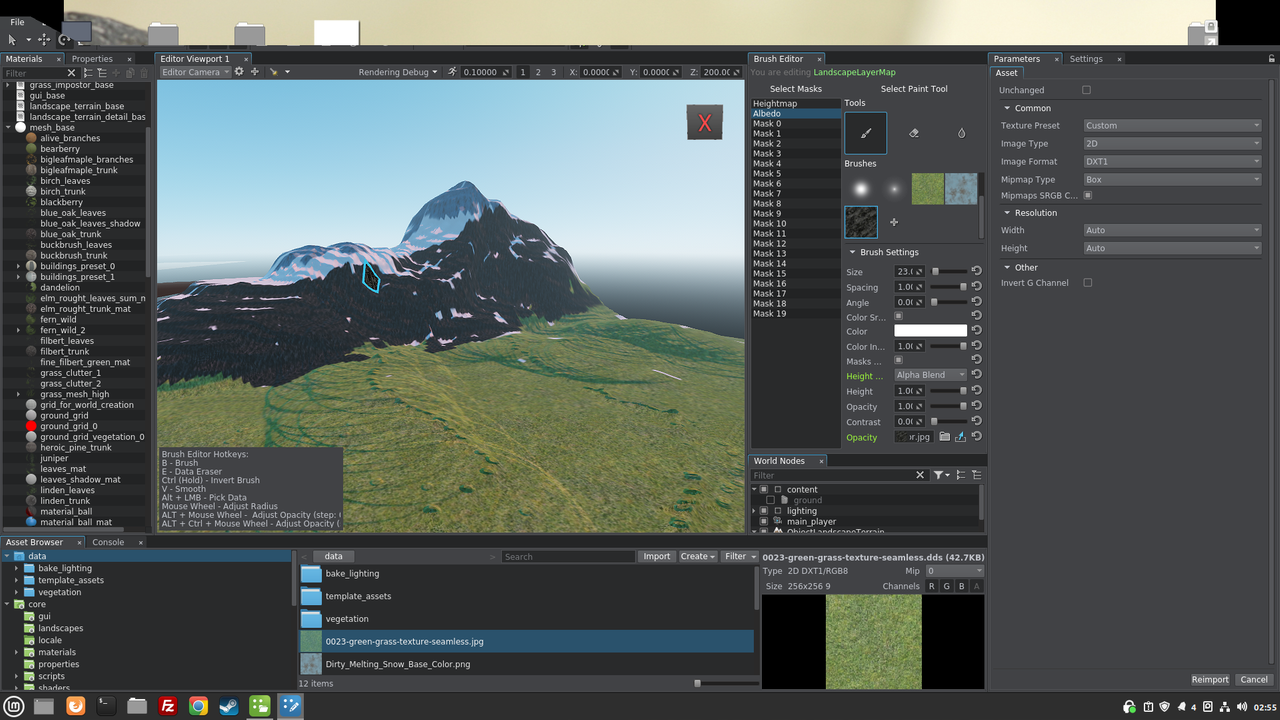Screen dimensions: 1280x720
Task: Switch to the Properties tab
Action: 92,59
